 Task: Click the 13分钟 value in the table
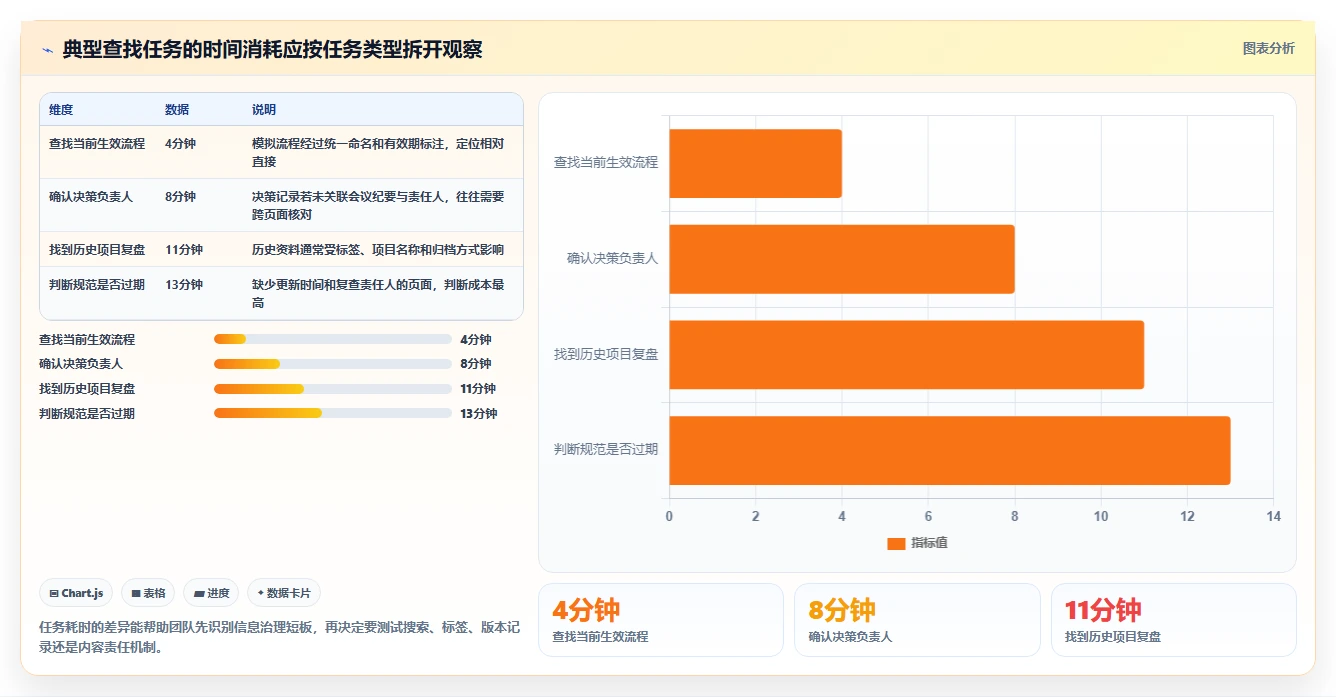(x=184, y=284)
